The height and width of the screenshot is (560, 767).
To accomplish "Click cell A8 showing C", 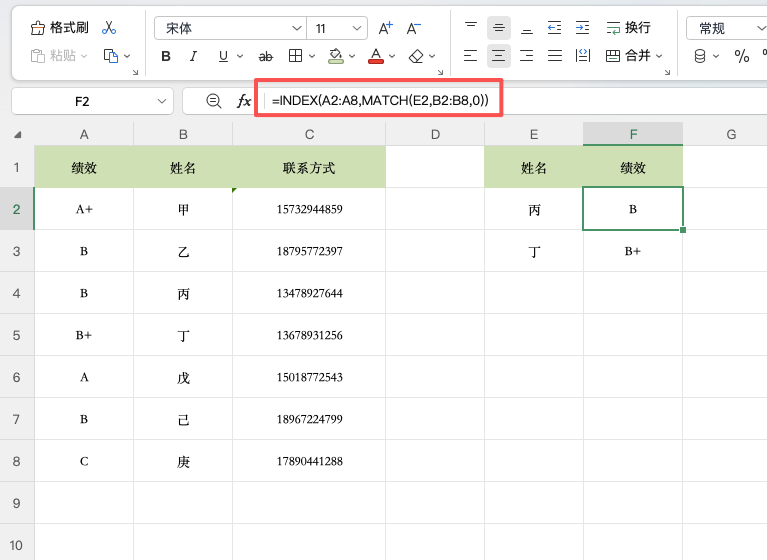I will (x=84, y=461).
